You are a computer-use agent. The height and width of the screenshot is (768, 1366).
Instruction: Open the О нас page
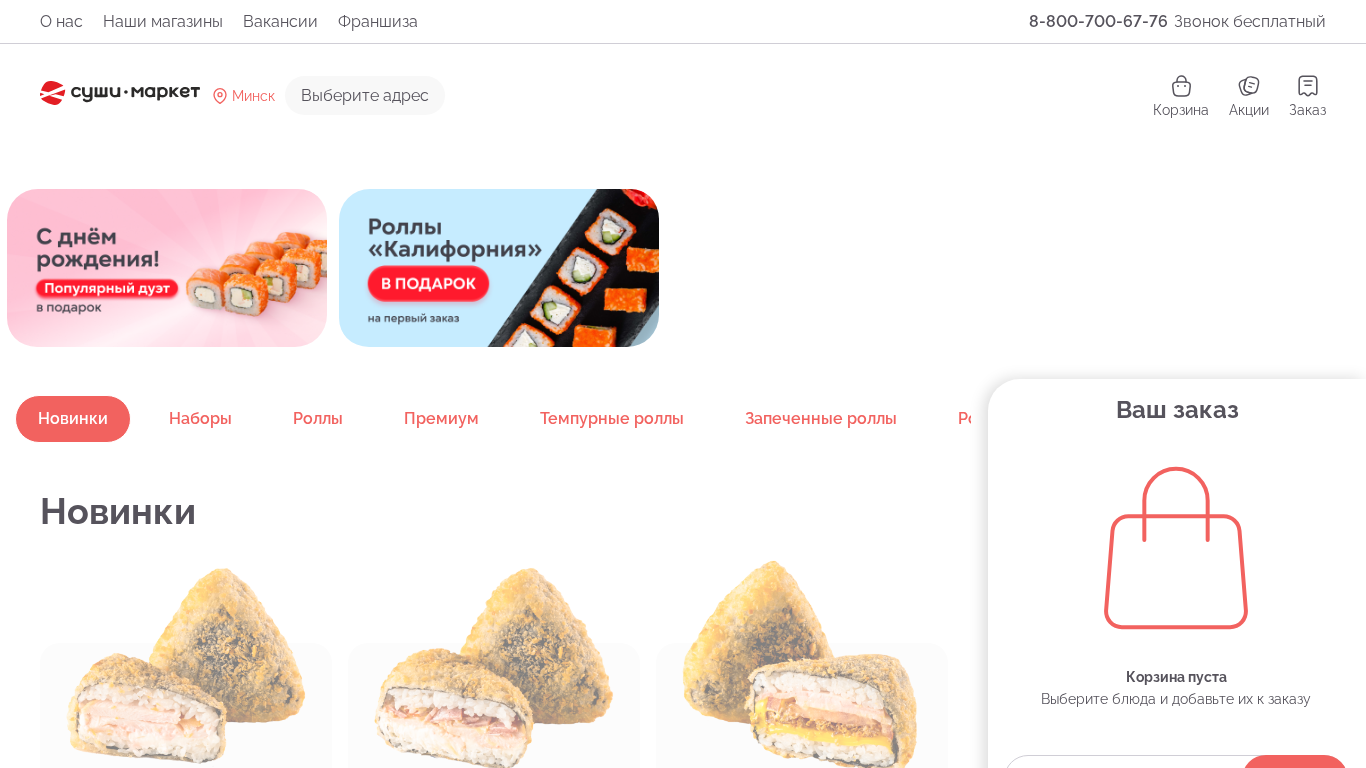[x=61, y=22]
